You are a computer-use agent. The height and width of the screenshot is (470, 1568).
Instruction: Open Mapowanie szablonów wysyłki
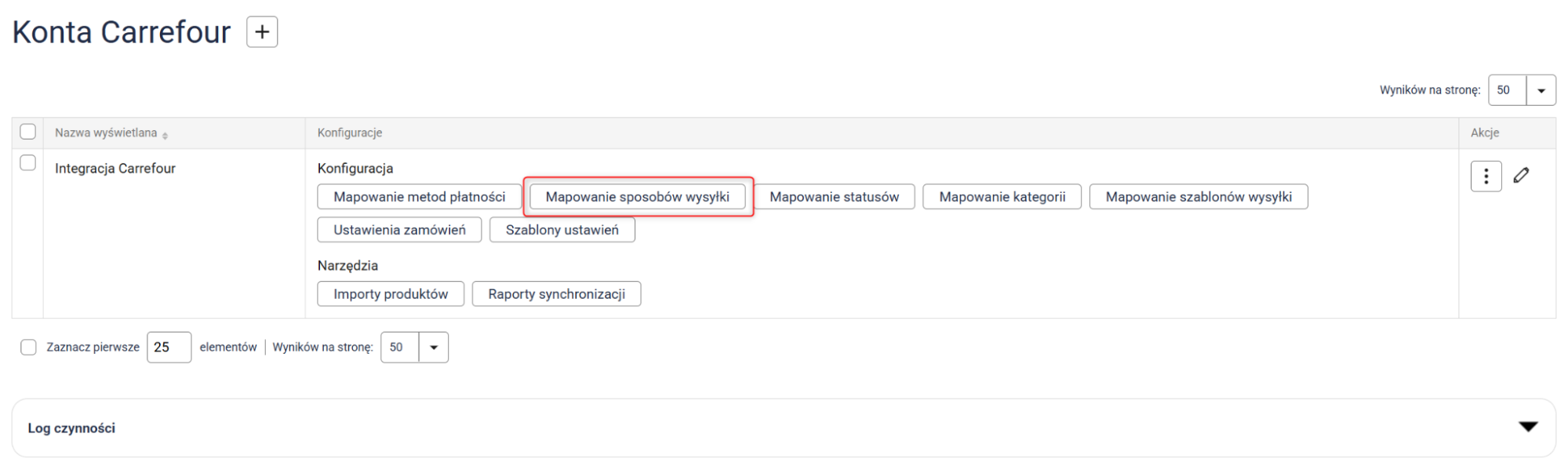tap(1198, 197)
